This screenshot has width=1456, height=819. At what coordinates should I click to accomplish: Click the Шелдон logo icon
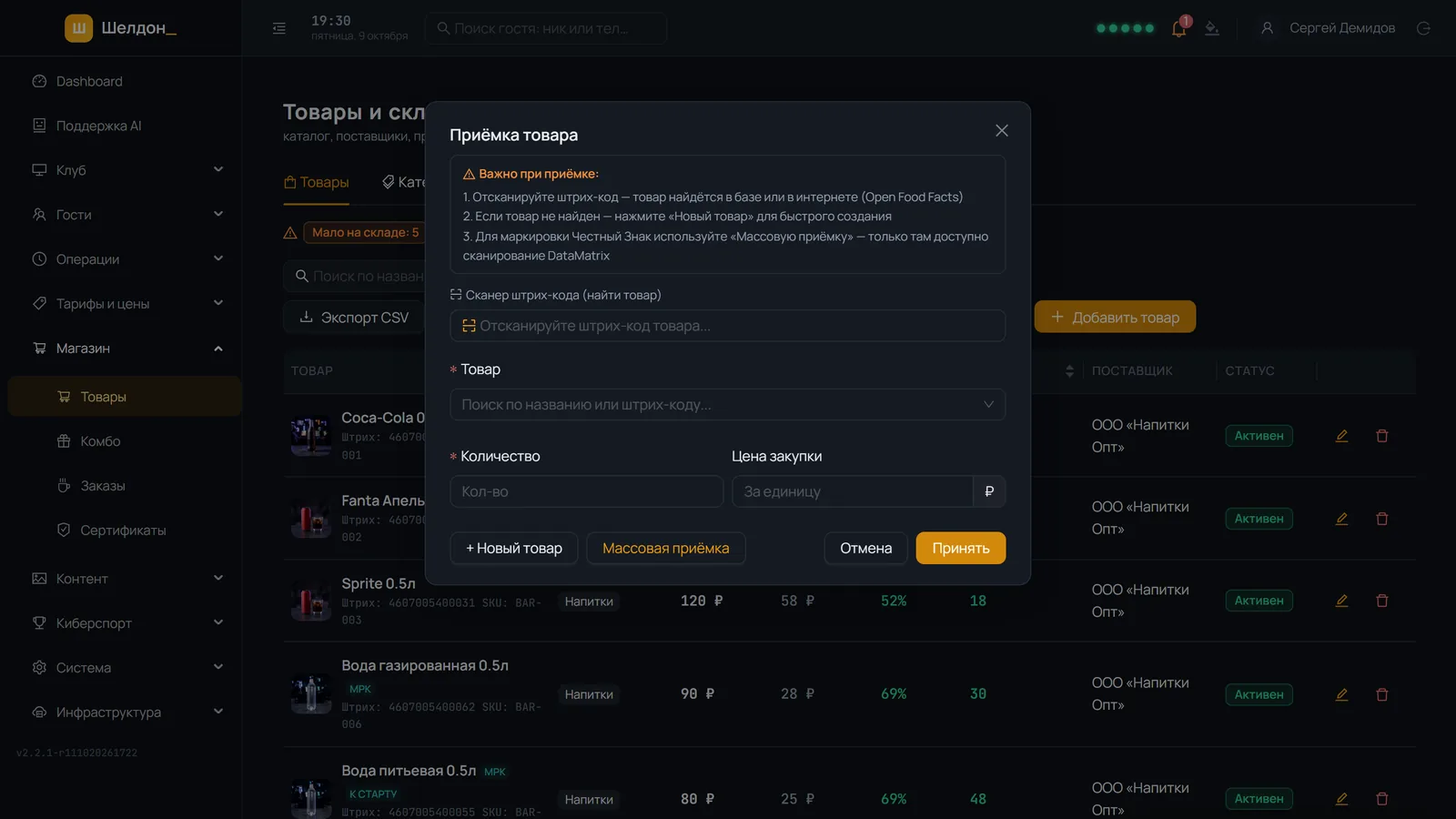pyautogui.click(x=79, y=28)
